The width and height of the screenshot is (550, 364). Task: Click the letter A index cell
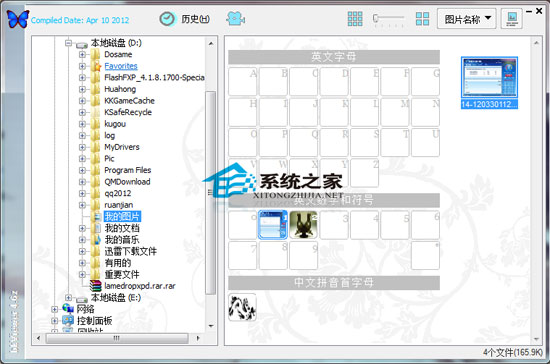tap(242, 81)
